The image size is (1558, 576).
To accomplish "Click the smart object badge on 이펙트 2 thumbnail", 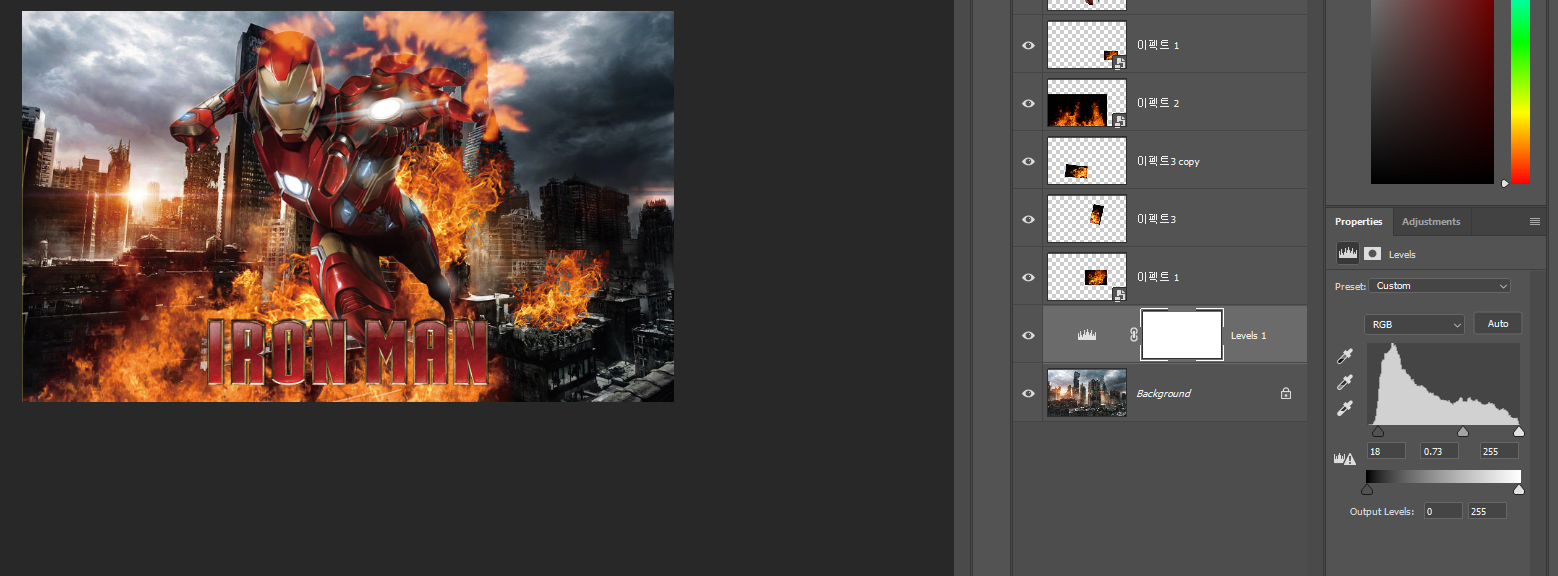I will (1119, 120).
